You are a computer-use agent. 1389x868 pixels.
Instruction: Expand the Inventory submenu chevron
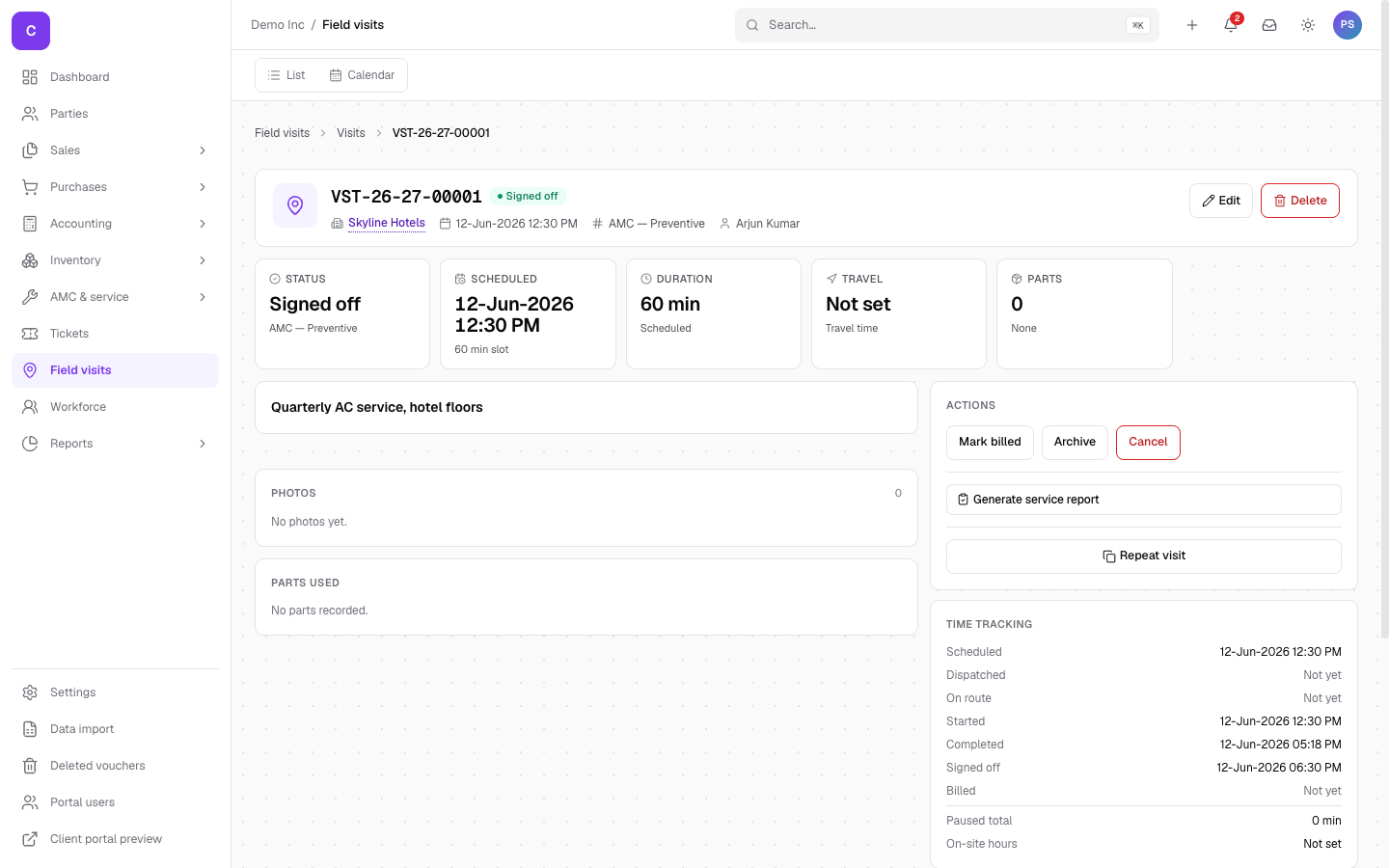pos(203,260)
